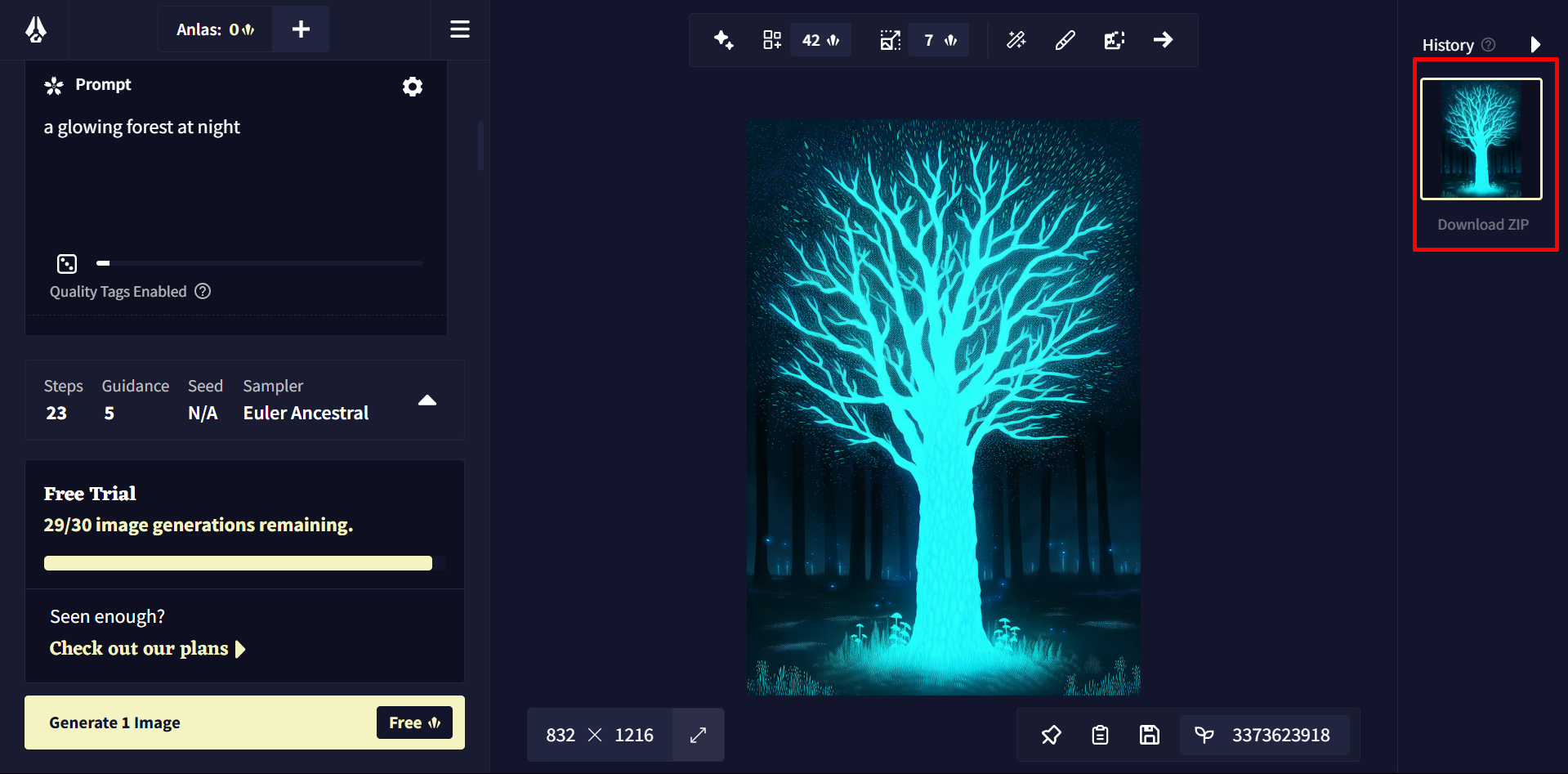Click the seed sprout icon
The height and width of the screenshot is (774, 1568).
coord(1204,735)
